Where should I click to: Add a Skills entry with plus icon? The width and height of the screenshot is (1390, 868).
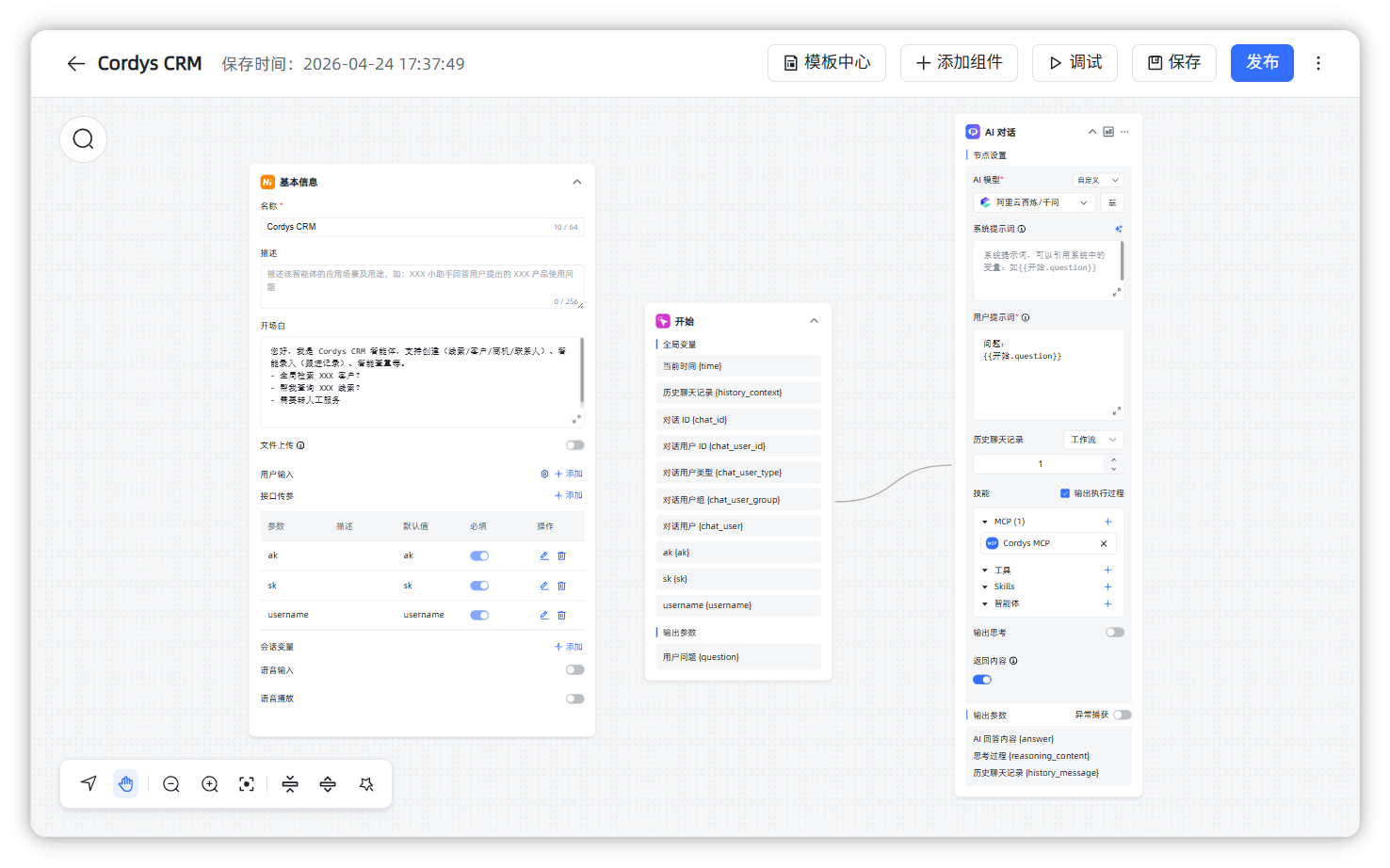pos(1107,587)
